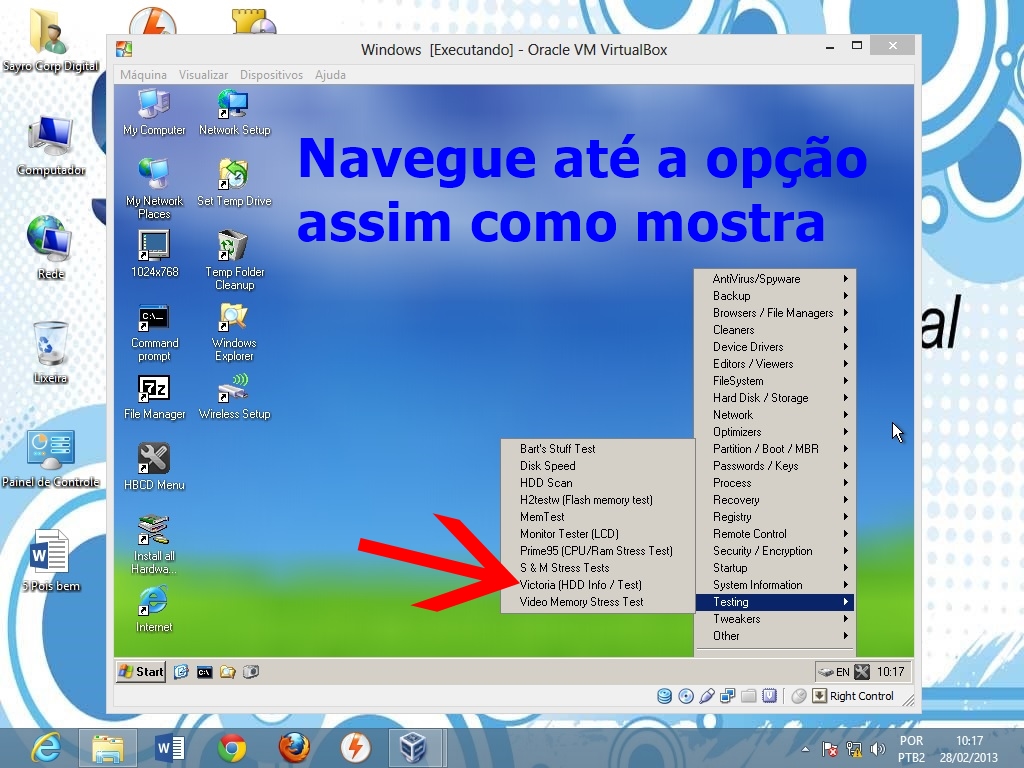Click the VirtualBox network status icon
The height and width of the screenshot is (768, 1024).
click(728, 696)
